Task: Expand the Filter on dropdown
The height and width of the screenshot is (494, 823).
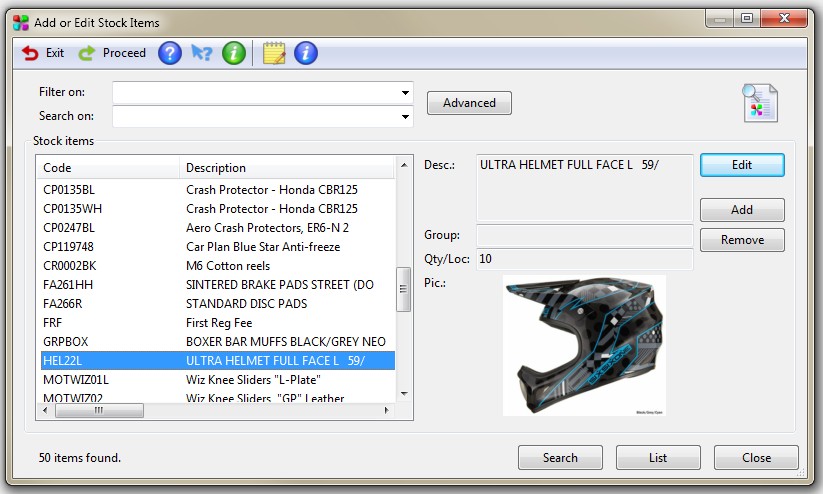Action: tap(405, 93)
